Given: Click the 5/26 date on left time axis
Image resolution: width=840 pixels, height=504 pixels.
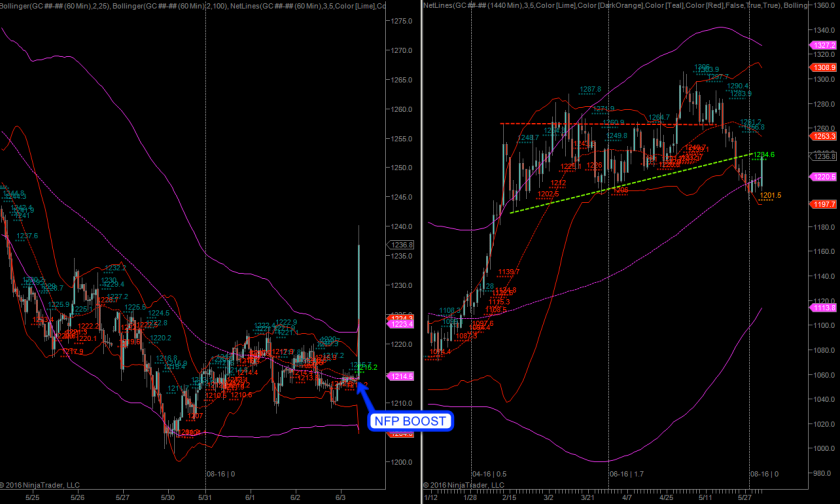Looking at the screenshot, I should point(78,498).
